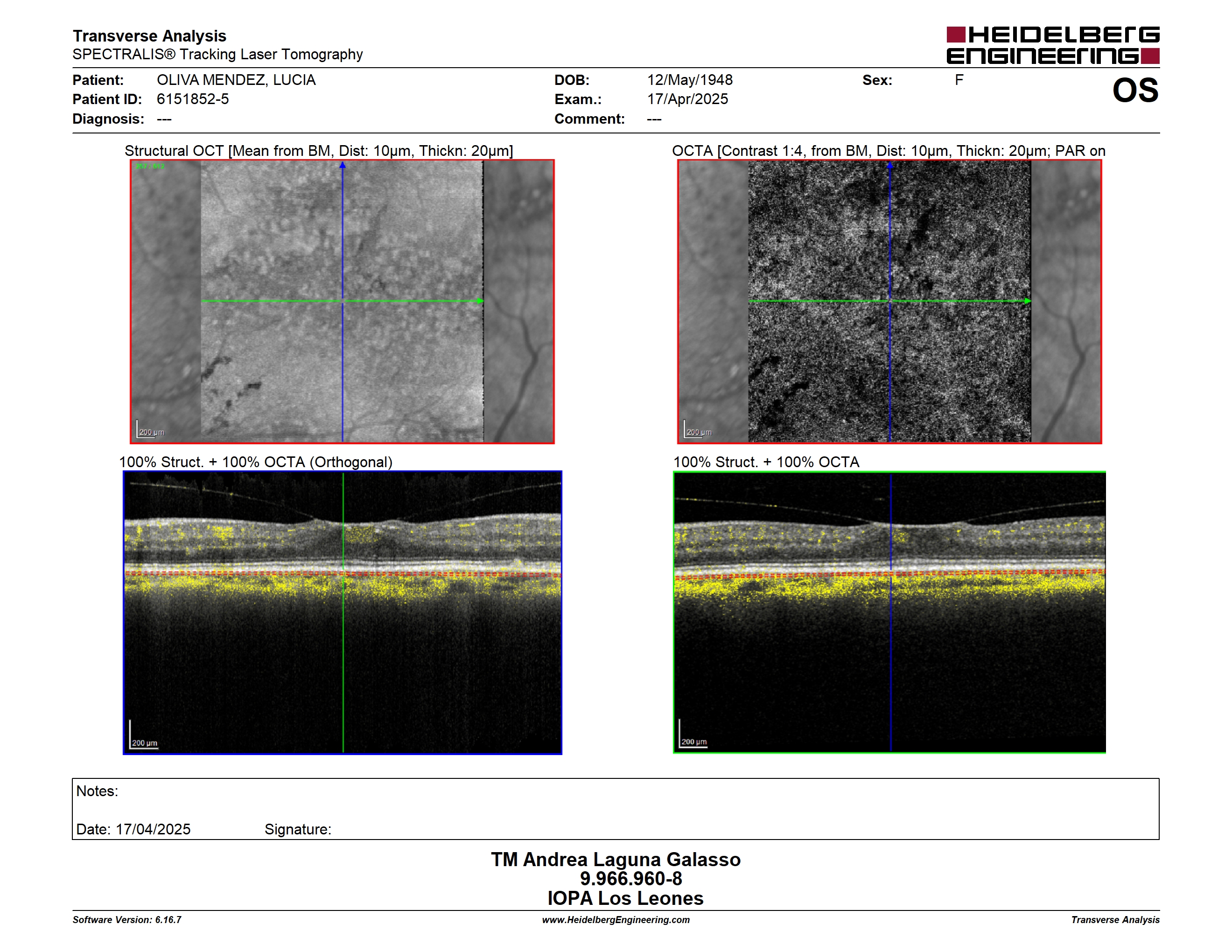Click the Notes box field

click(616, 809)
